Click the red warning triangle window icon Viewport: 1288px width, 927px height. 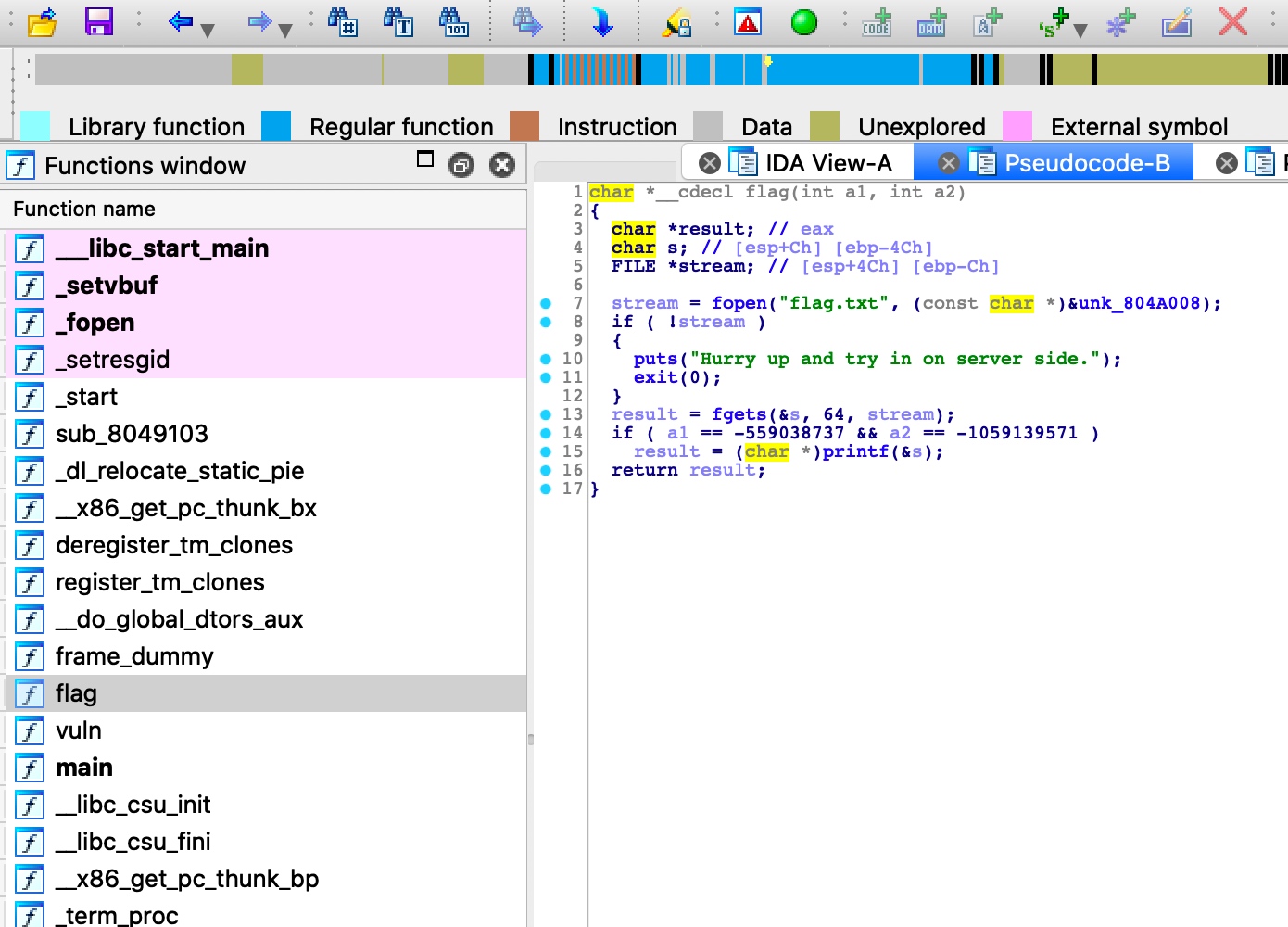[747, 22]
